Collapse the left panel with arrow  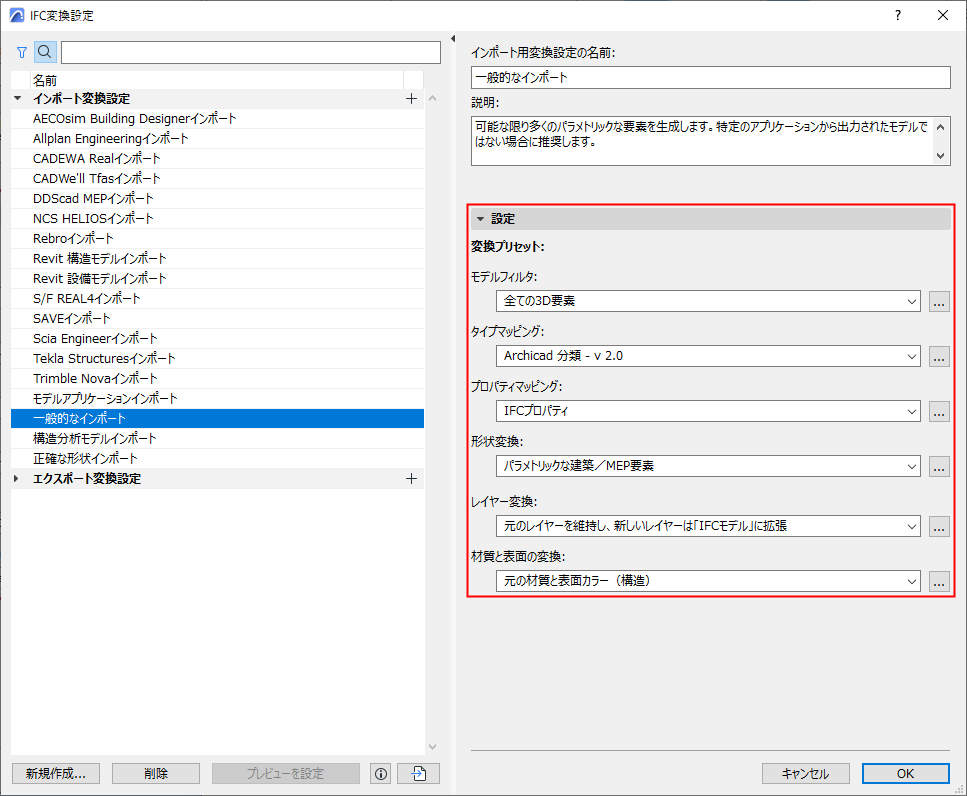tap(453, 39)
